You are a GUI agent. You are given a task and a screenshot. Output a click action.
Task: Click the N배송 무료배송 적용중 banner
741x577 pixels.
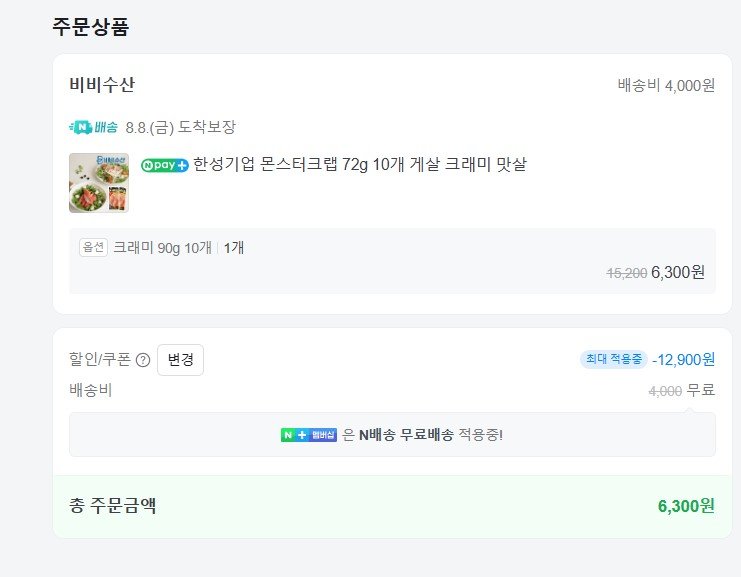[392, 435]
